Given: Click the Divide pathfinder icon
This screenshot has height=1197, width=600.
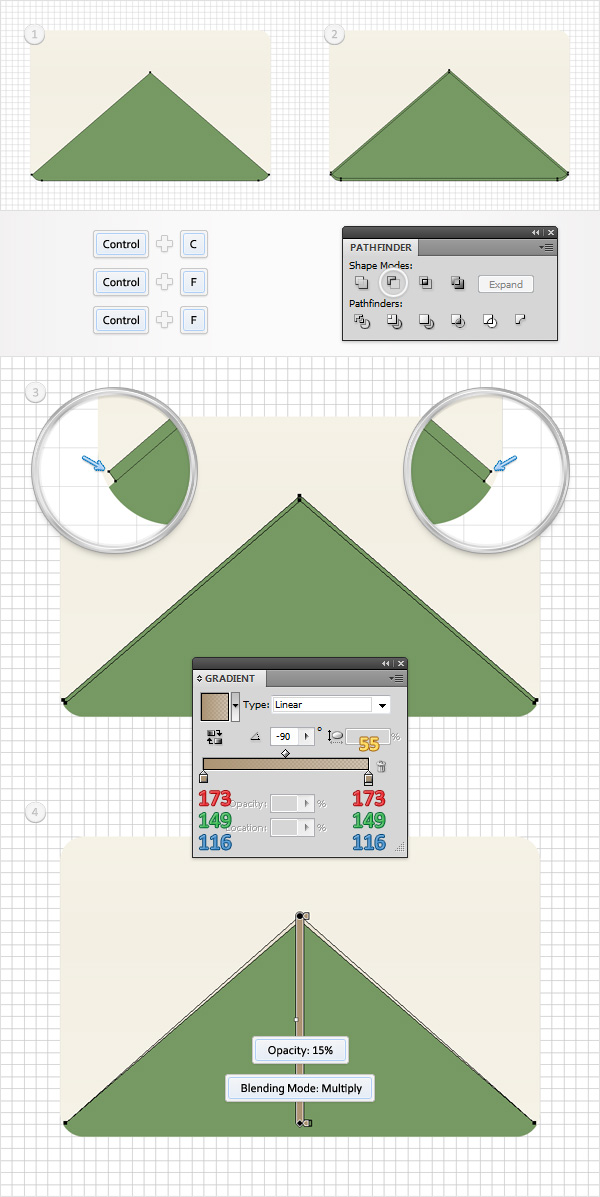Looking at the screenshot, I should [x=362, y=321].
